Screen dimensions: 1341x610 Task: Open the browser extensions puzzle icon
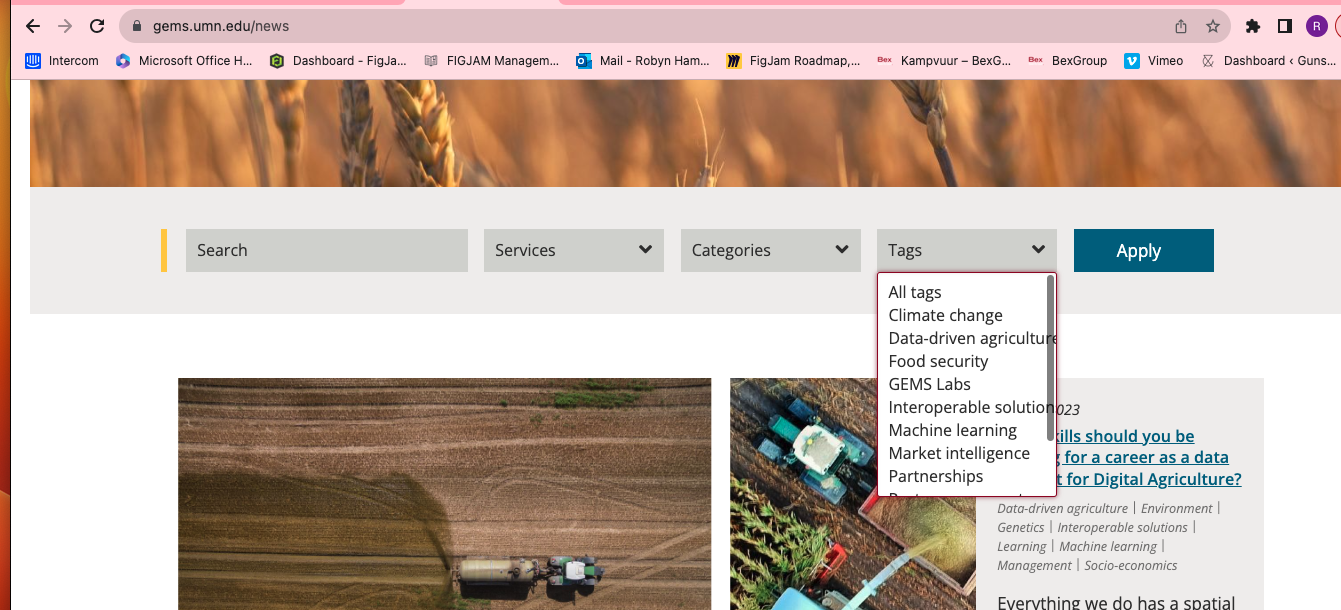(x=1253, y=26)
